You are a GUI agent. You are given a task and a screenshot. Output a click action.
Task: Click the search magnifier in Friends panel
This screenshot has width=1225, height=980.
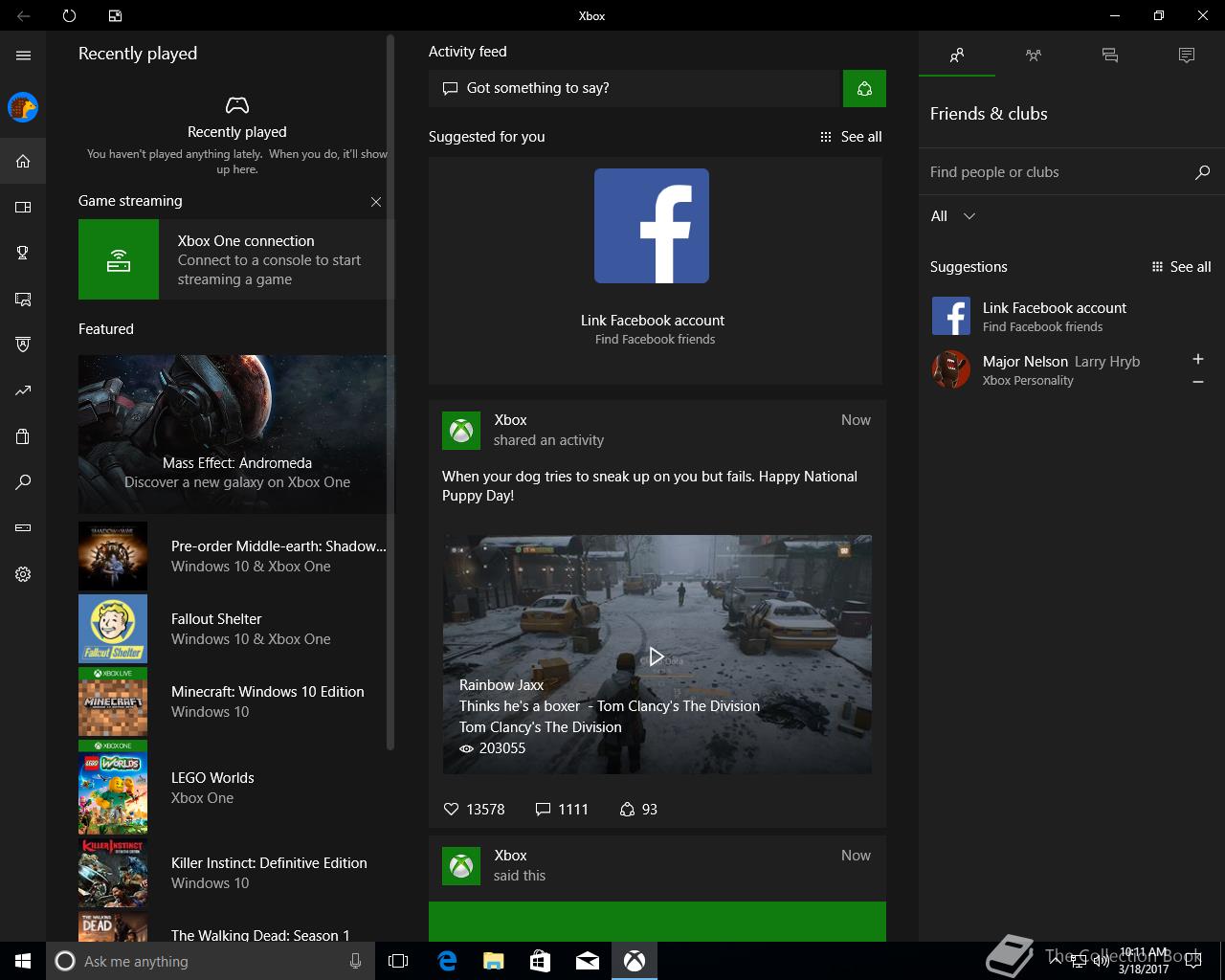[x=1203, y=172]
